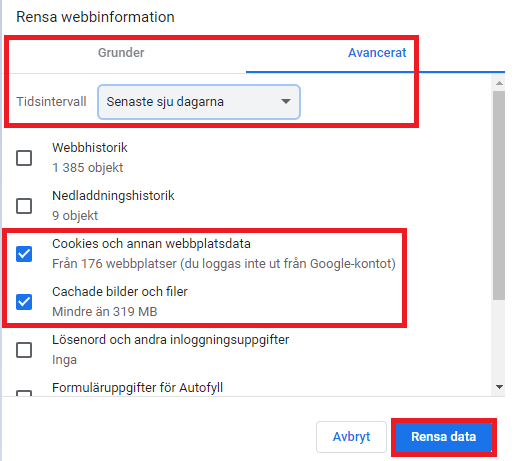Enable the Nedladdningshistorik checkbox
The height and width of the screenshot is (461, 525).
point(24,206)
